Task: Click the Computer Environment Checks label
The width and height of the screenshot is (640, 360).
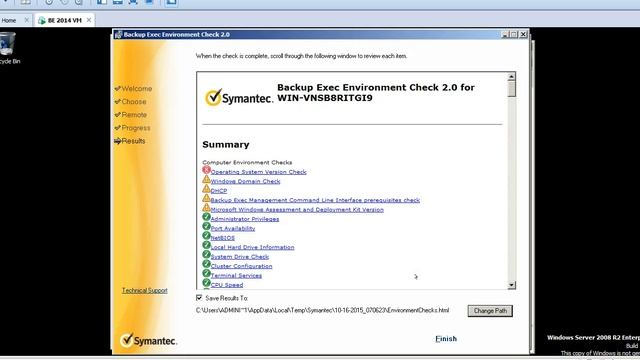Action: tap(247, 162)
